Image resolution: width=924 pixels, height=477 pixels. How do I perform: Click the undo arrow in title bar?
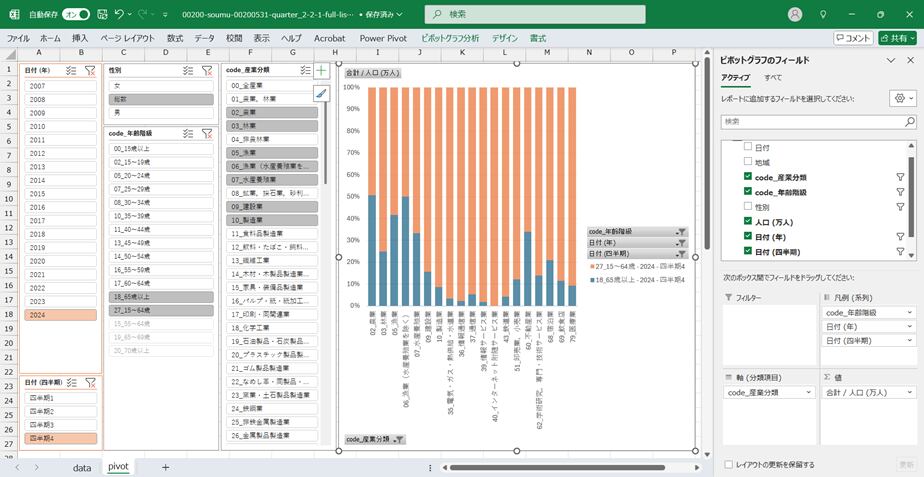click(120, 14)
